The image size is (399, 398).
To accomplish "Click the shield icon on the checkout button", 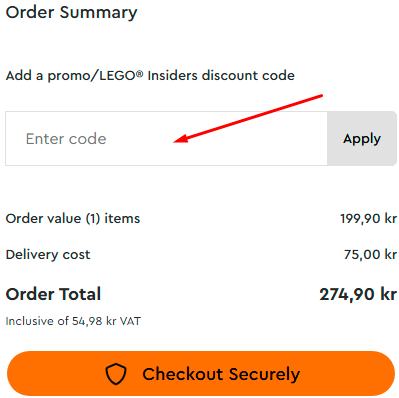I will point(116,374).
